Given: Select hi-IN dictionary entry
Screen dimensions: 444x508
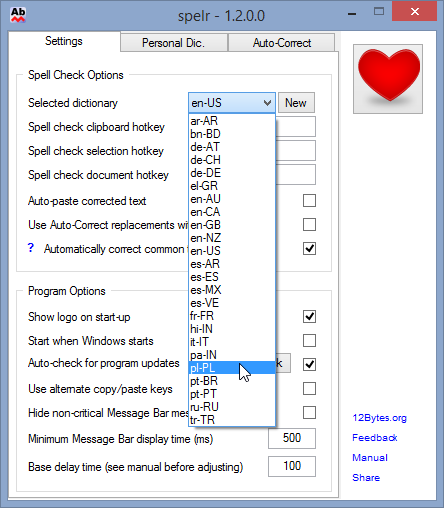Looking at the screenshot, I should pos(232,329).
